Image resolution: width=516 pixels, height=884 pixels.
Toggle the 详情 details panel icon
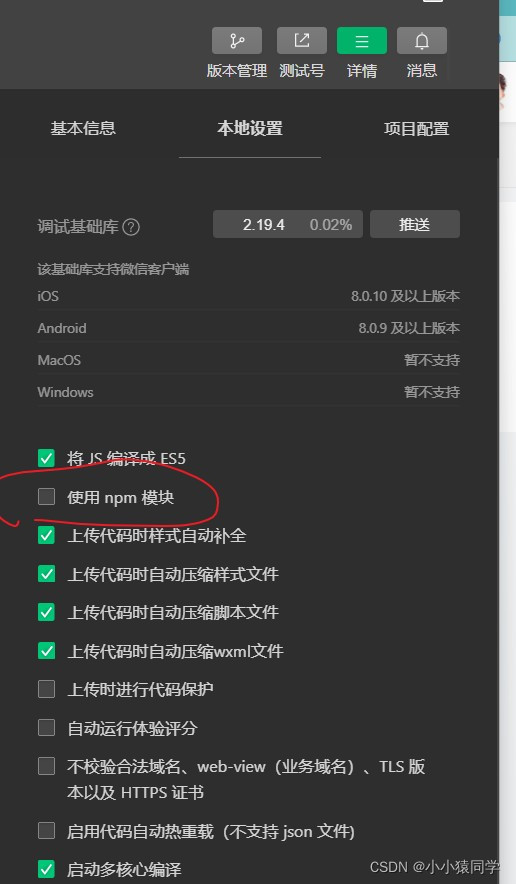click(x=361, y=41)
